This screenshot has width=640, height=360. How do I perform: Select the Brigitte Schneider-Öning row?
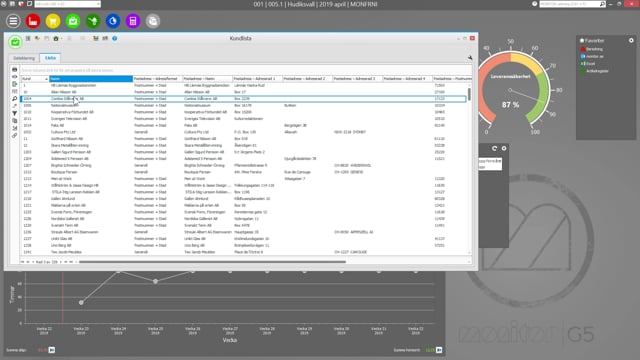coord(243,165)
